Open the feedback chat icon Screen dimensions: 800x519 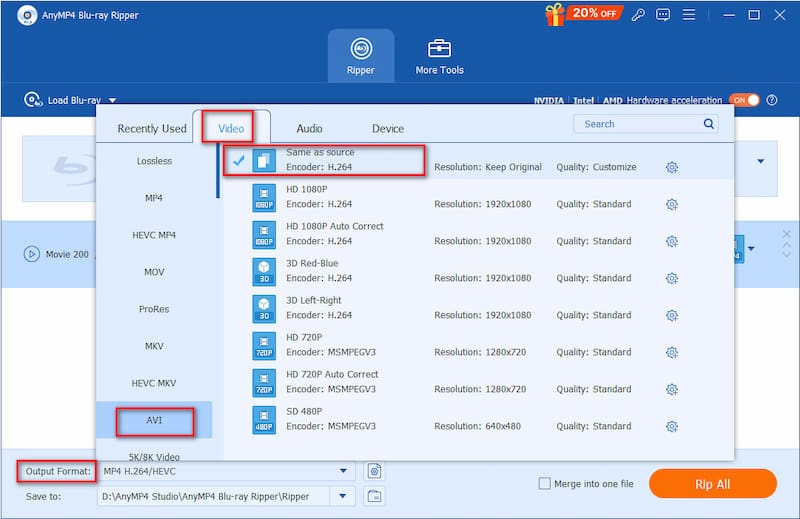[661, 15]
